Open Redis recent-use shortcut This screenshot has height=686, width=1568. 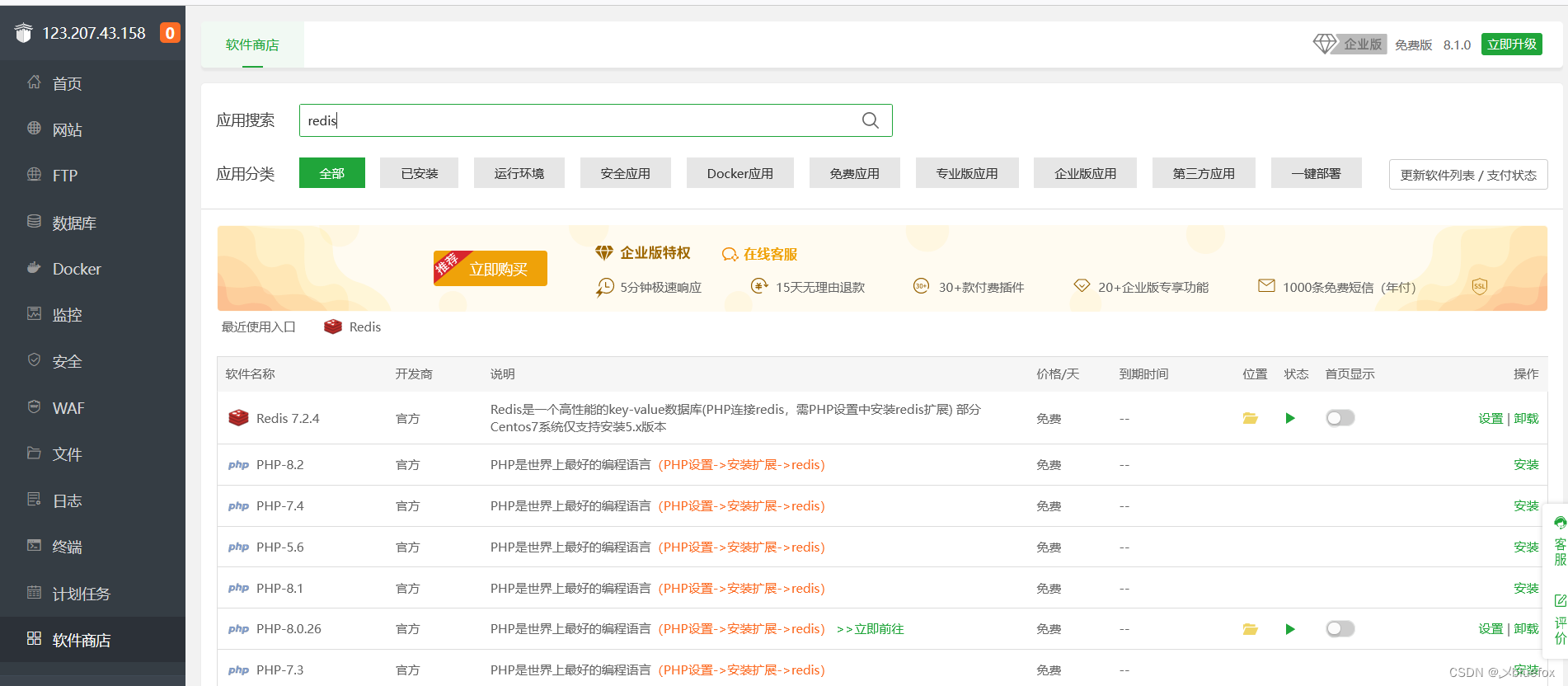pyautogui.click(x=353, y=327)
